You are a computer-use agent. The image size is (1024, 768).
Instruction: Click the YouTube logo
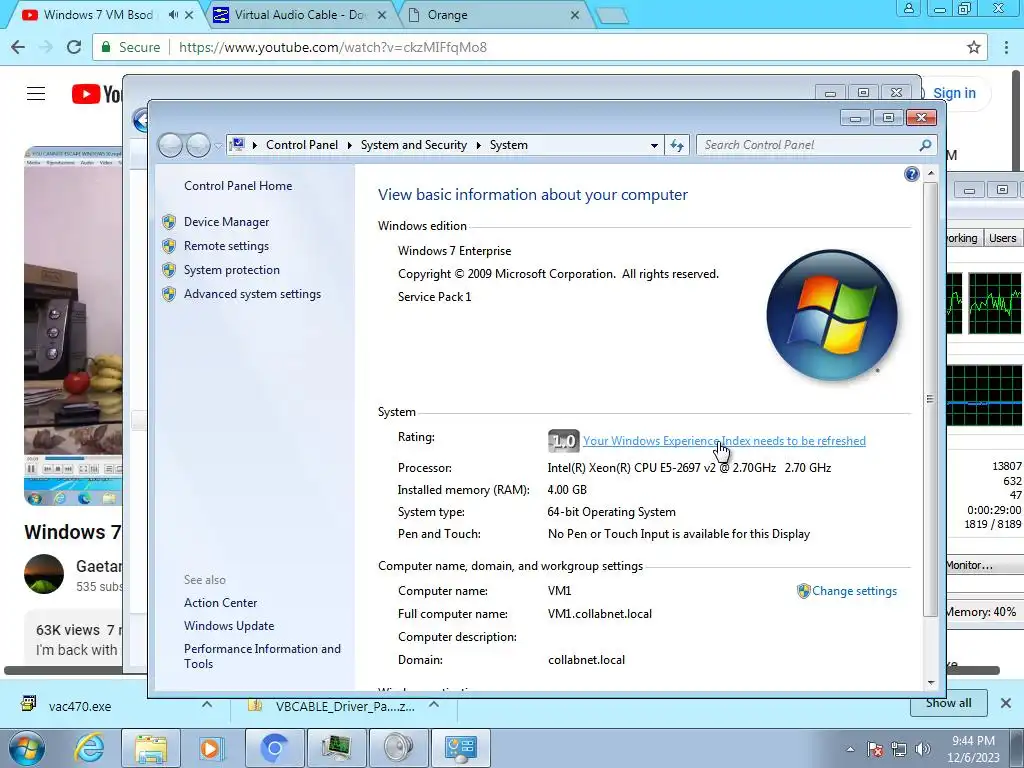(96, 94)
